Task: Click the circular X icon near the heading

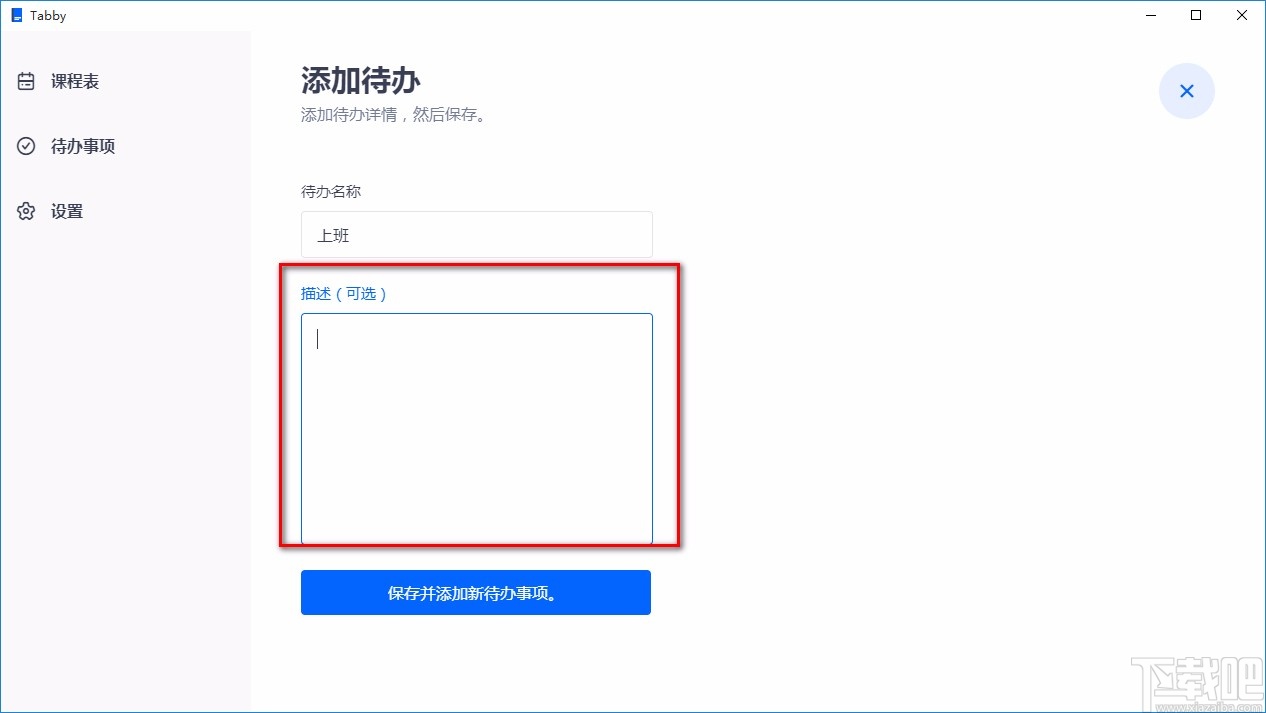Action: [1186, 90]
